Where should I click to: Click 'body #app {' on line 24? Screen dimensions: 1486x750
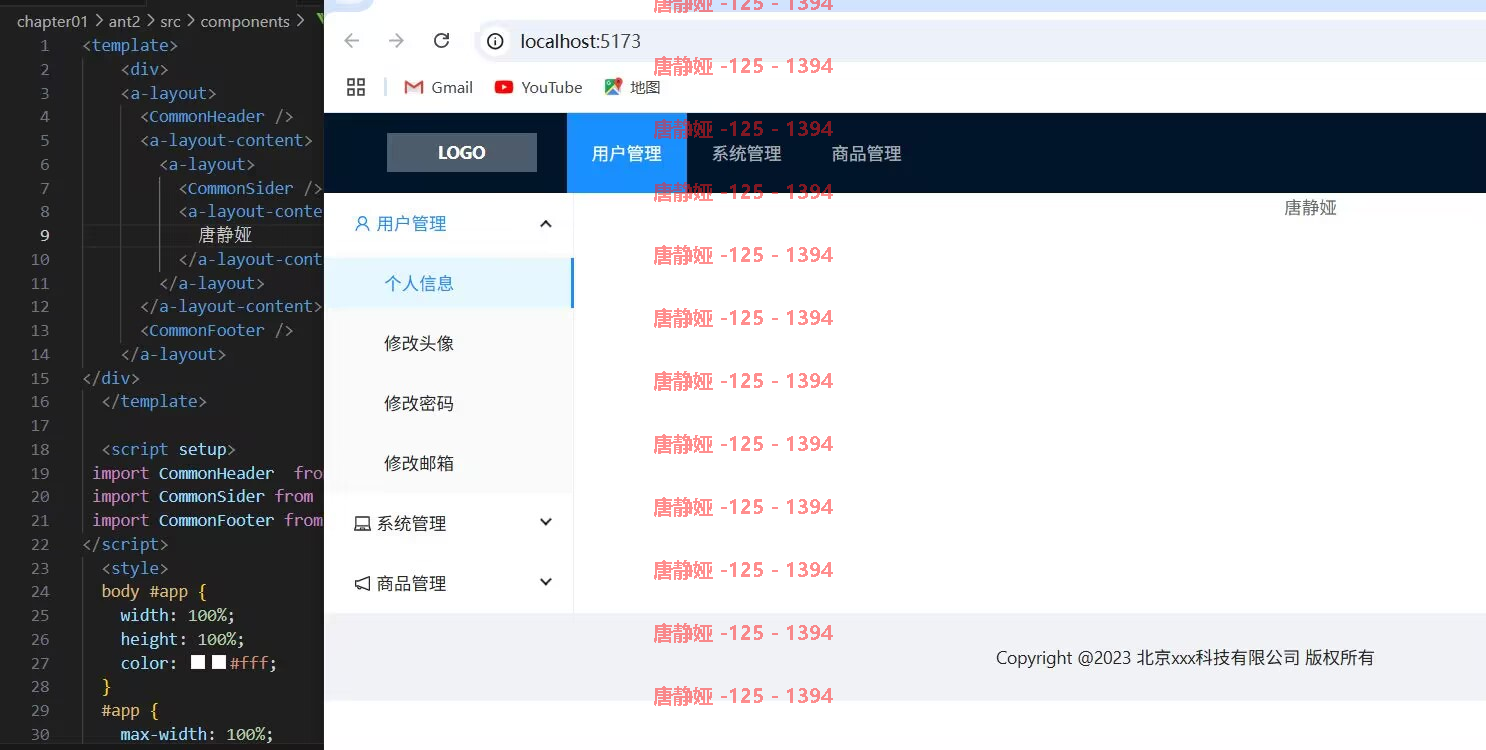(x=154, y=592)
